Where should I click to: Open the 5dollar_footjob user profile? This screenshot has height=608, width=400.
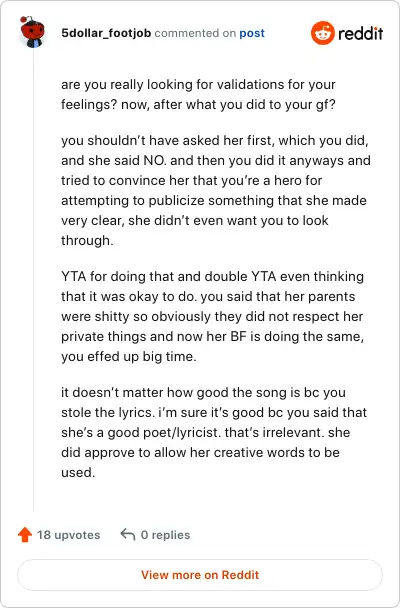106,33
